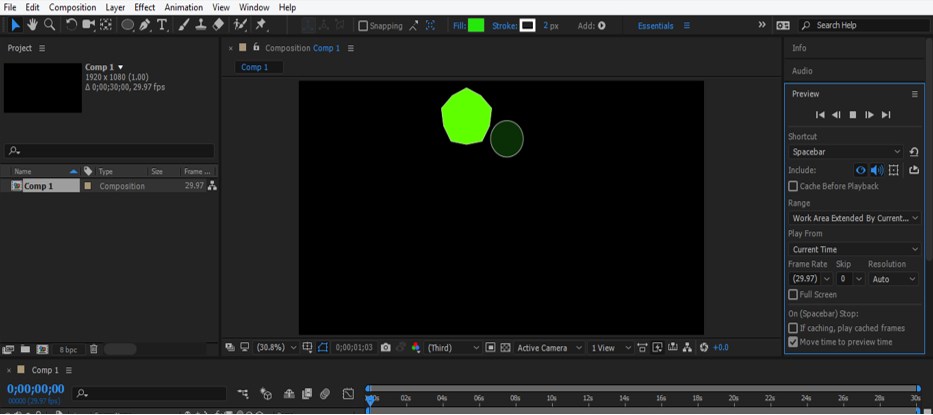
Task: Toggle the Transparency Grid button
Action: point(505,348)
